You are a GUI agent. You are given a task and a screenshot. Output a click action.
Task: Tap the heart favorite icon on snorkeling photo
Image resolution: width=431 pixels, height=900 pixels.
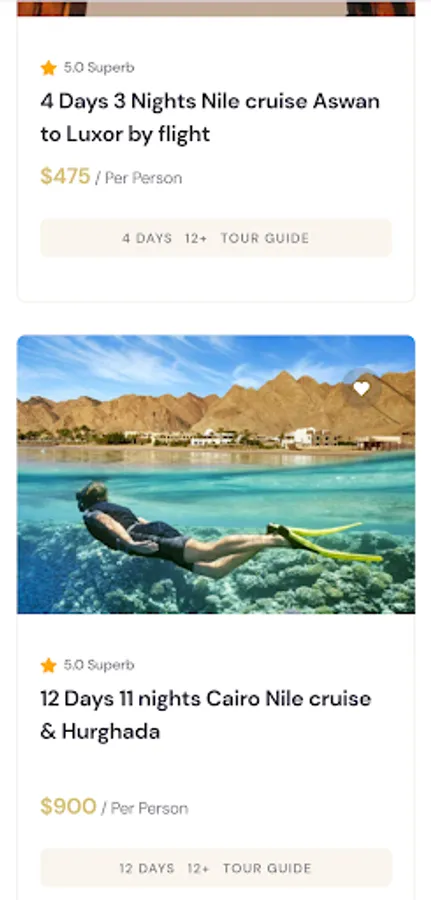tap(361, 389)
